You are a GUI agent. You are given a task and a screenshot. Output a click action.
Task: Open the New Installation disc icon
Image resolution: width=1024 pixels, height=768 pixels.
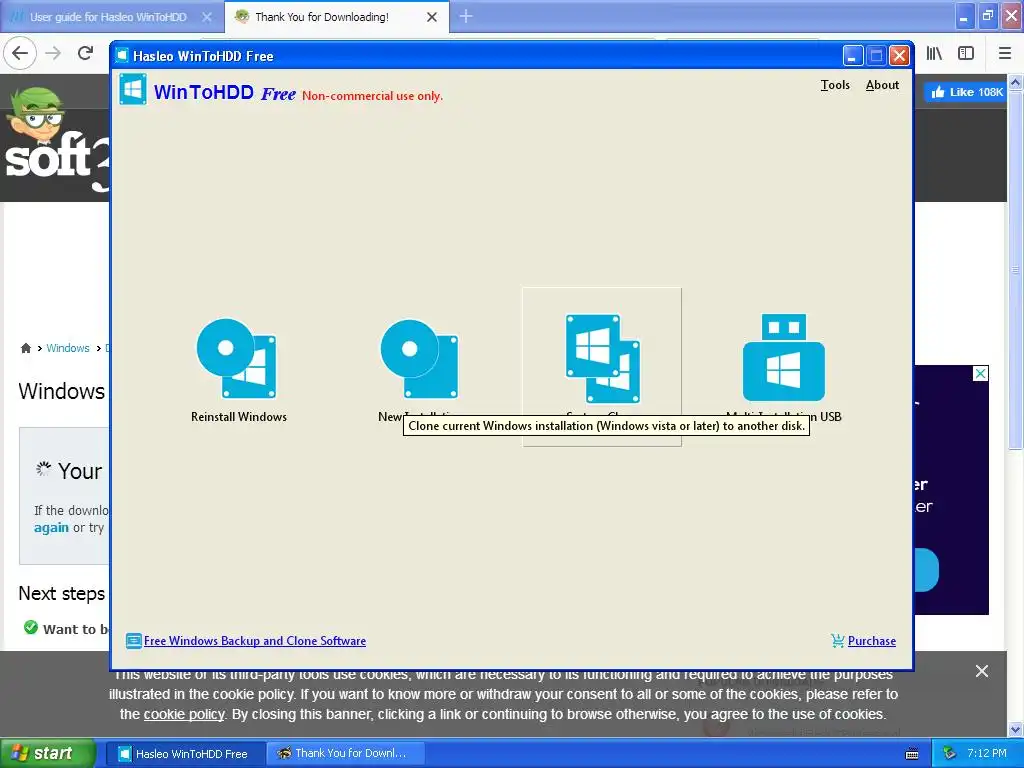click(419, 358)
